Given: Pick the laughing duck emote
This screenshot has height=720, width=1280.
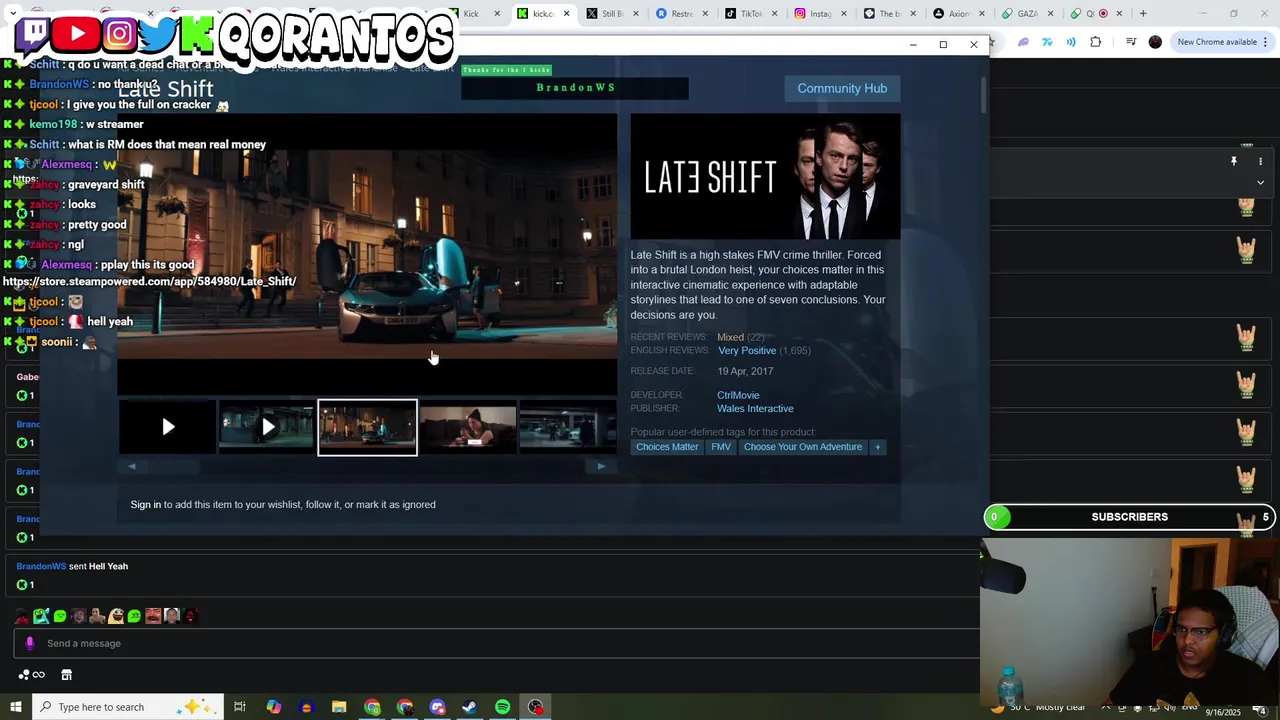Looking at the screenshot, I should [x=116, y=616].
